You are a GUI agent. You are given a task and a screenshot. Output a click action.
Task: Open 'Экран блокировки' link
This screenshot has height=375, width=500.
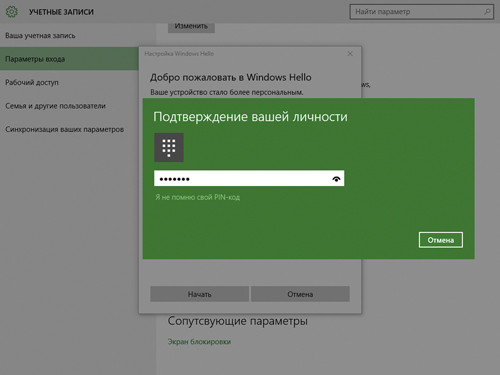tap(199, 342)
